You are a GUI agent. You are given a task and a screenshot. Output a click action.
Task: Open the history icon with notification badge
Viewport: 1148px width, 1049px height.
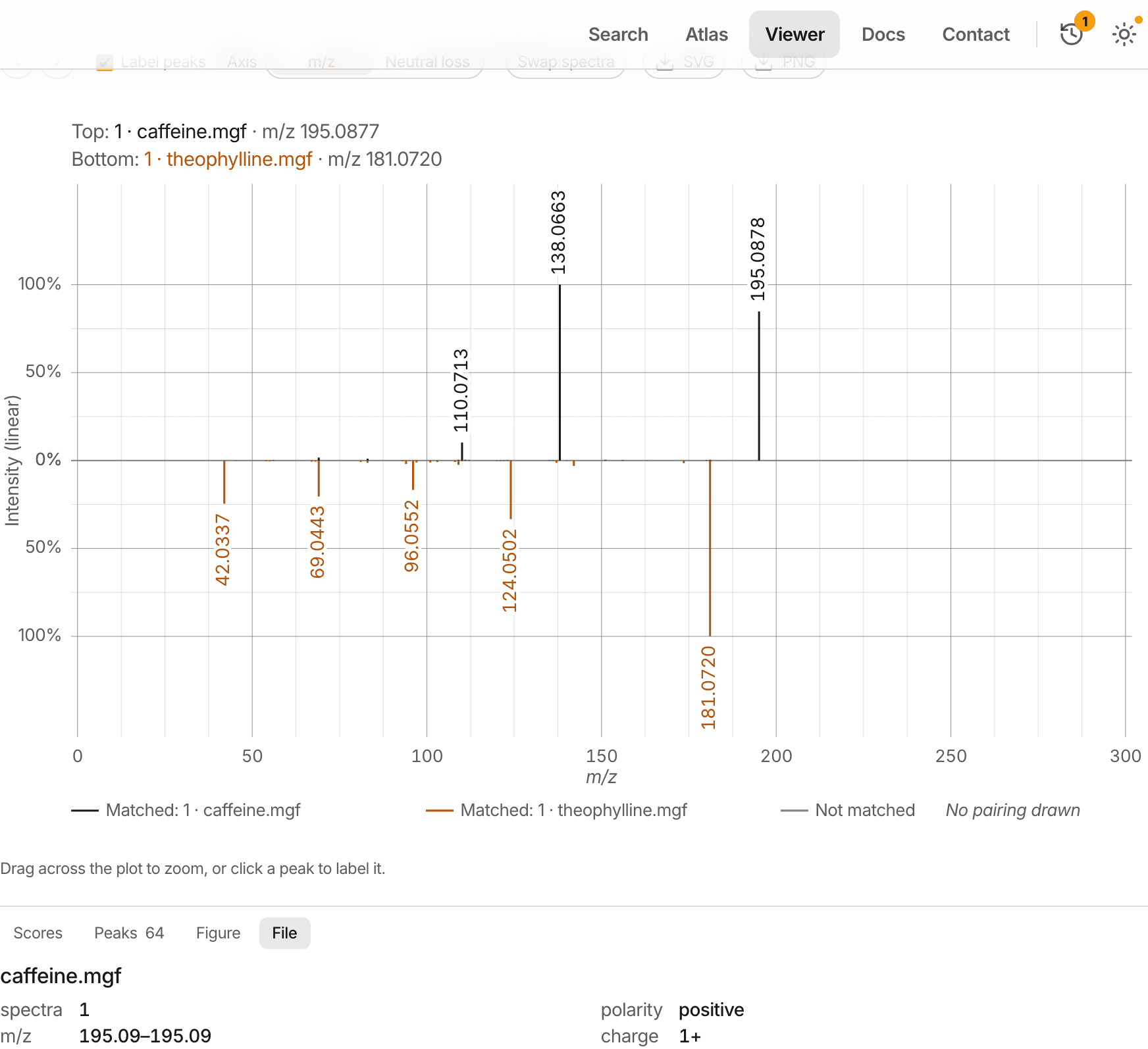click(x=1072, y=34)
